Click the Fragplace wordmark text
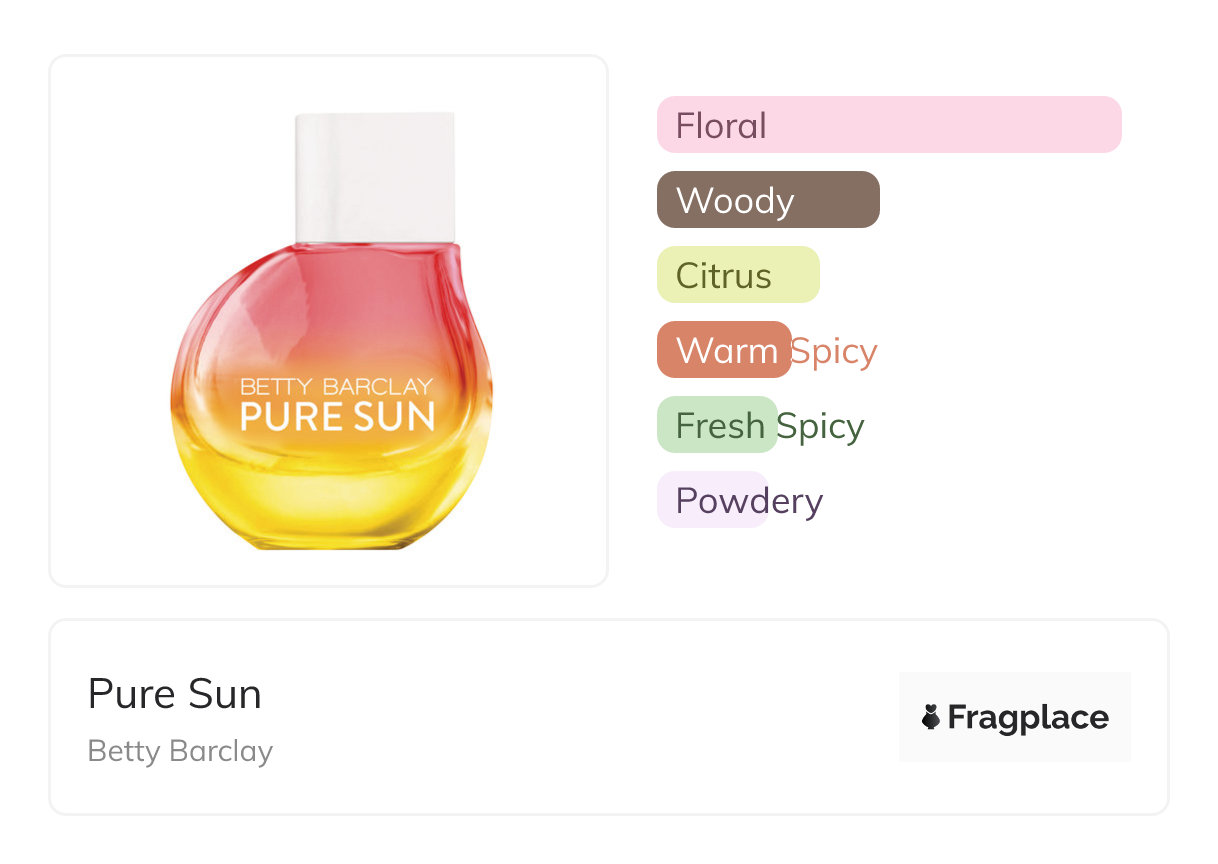The image size is (1218, 864). [x=1027, y=717]
